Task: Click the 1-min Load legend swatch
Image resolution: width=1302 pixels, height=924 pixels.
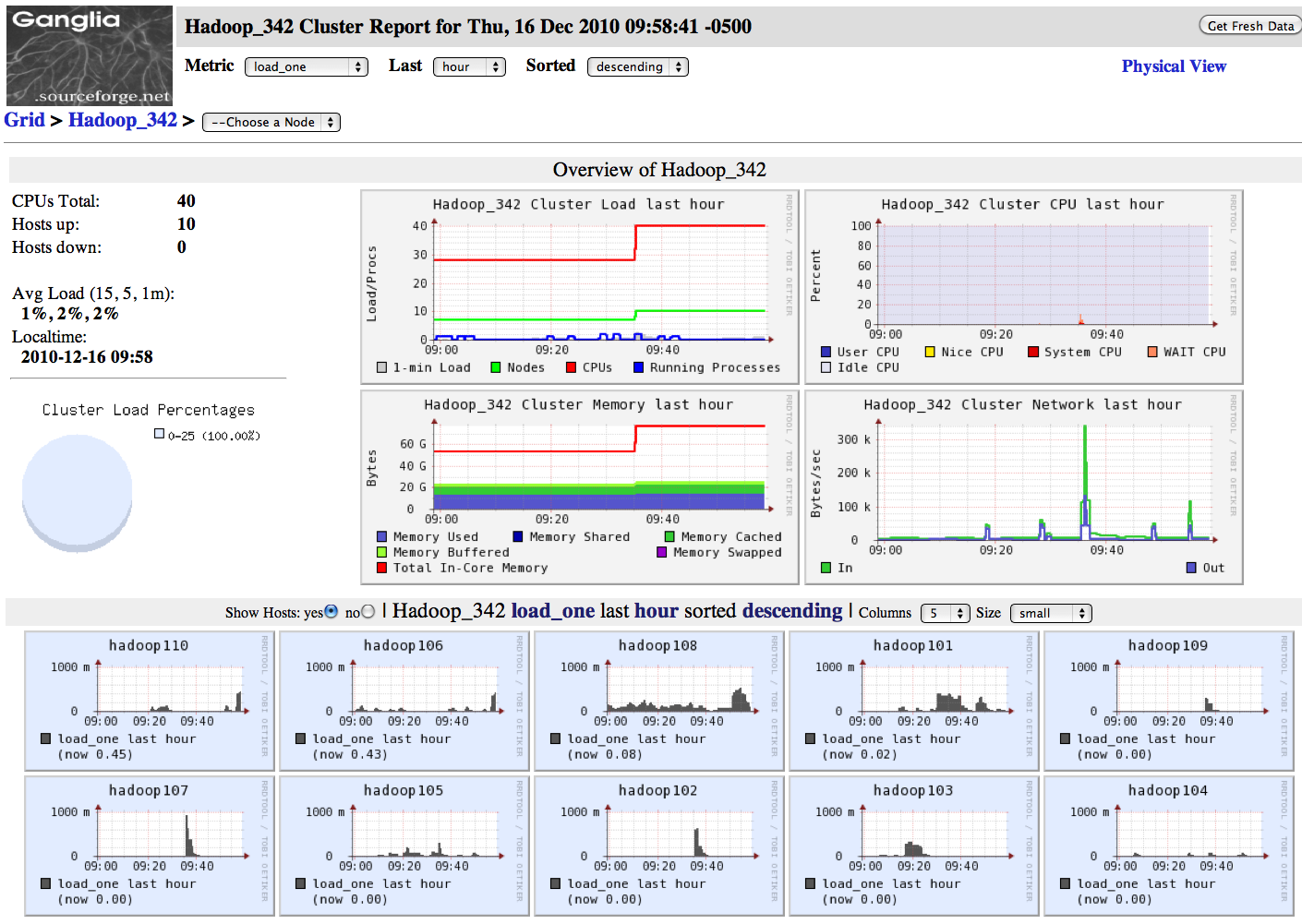Action: point(381,367)
